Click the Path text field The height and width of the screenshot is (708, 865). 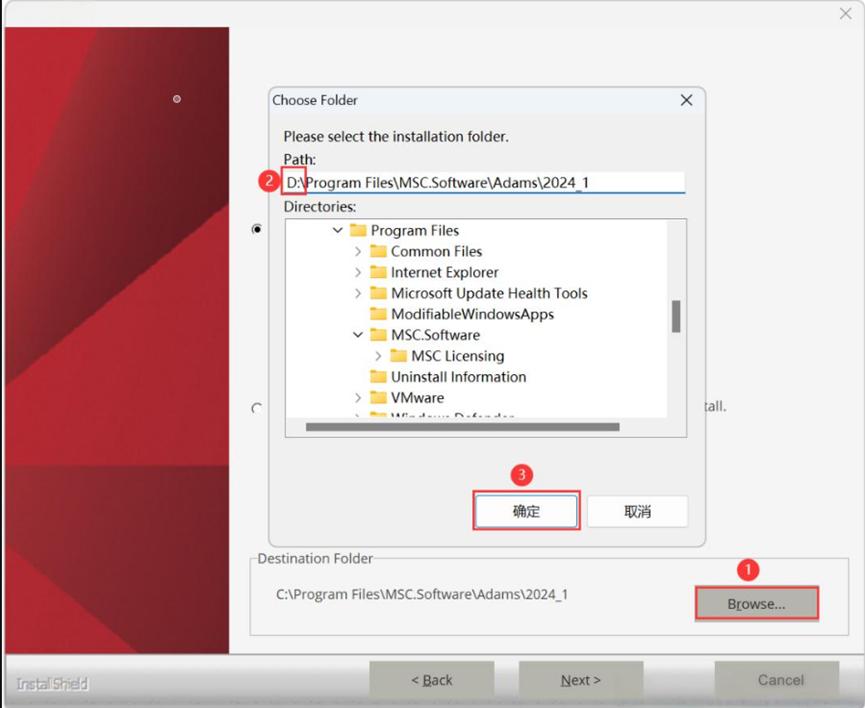click(x=484, y=183)
